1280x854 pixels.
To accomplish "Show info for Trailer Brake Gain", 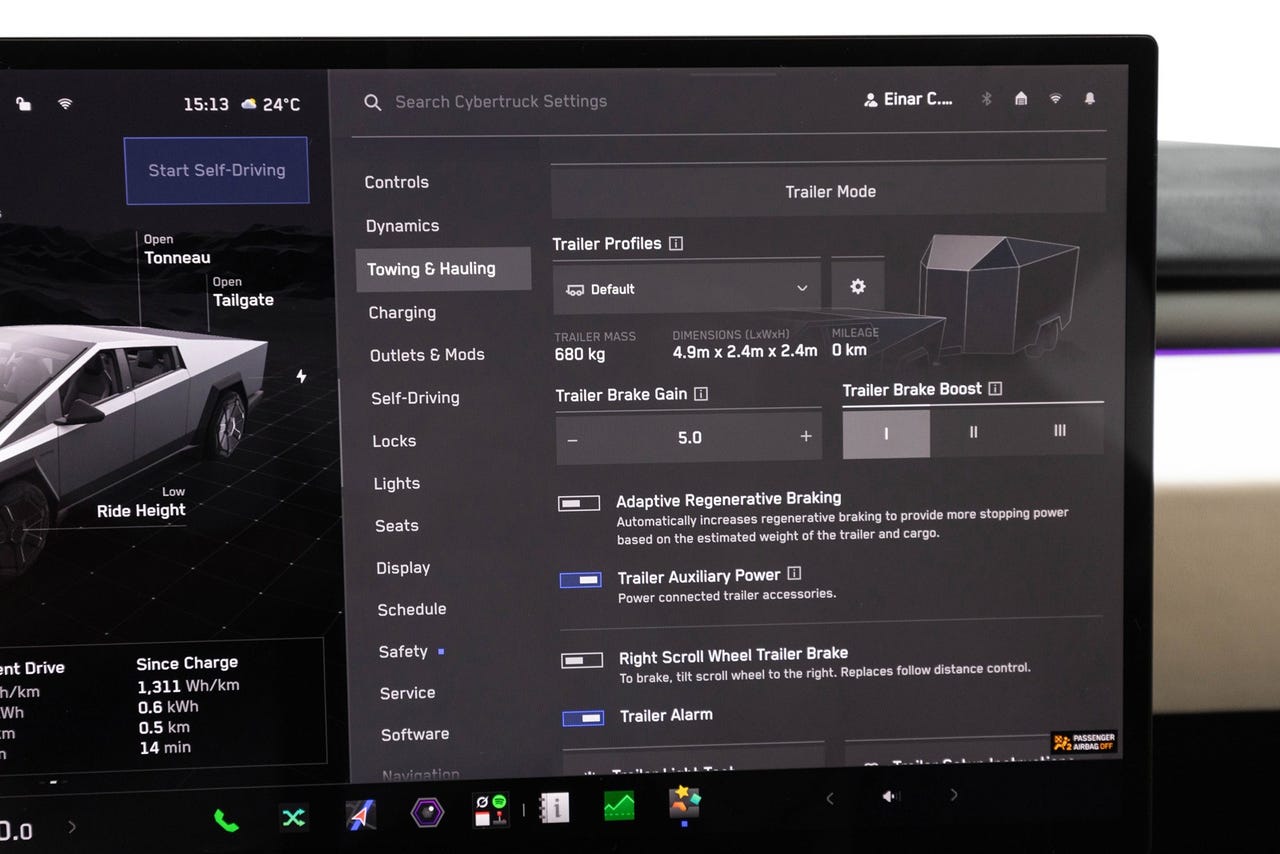I will (701, 394).
